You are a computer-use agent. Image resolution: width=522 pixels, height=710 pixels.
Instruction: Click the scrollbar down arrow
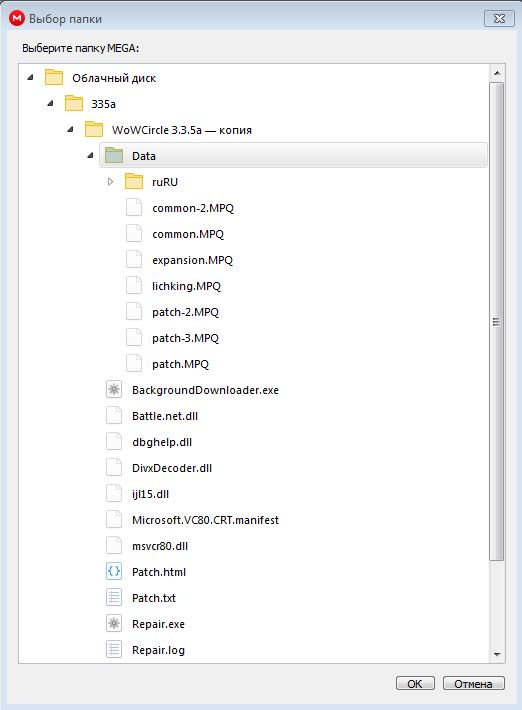point(497,655)
